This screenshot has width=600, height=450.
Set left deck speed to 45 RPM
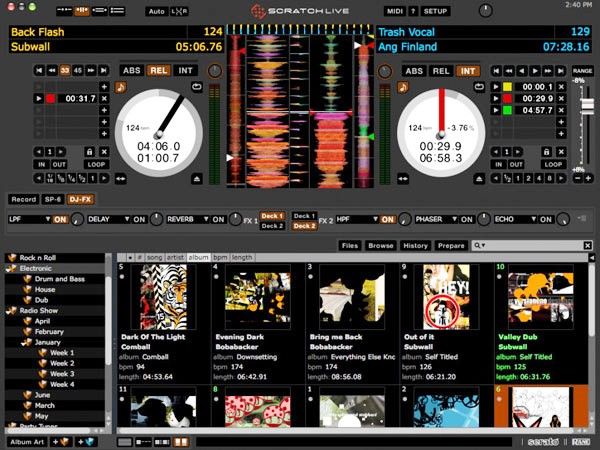(x=78, y=70)
